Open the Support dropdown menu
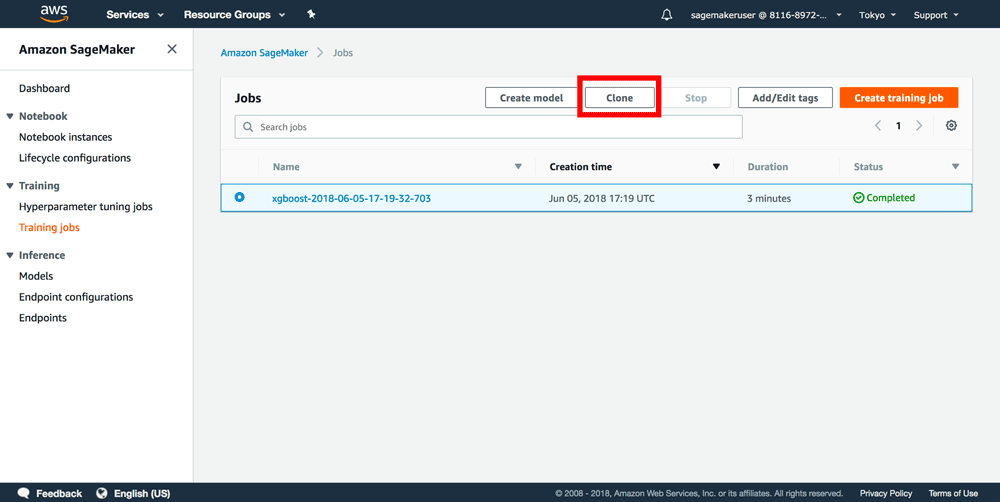 coord(936,15)
